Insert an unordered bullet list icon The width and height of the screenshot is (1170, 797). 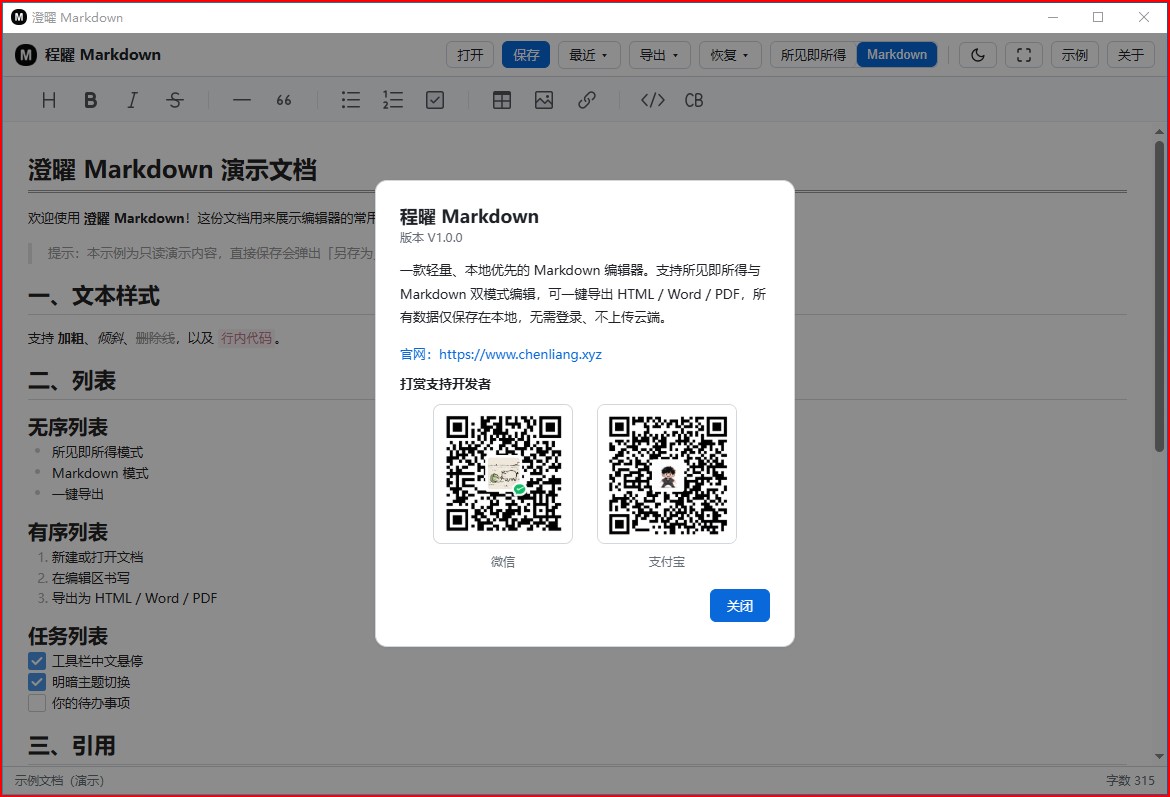coord(351,100)
